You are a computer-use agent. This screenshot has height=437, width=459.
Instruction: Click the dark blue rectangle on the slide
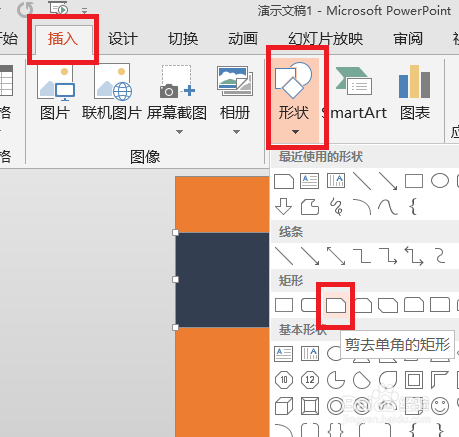point(222,280)
